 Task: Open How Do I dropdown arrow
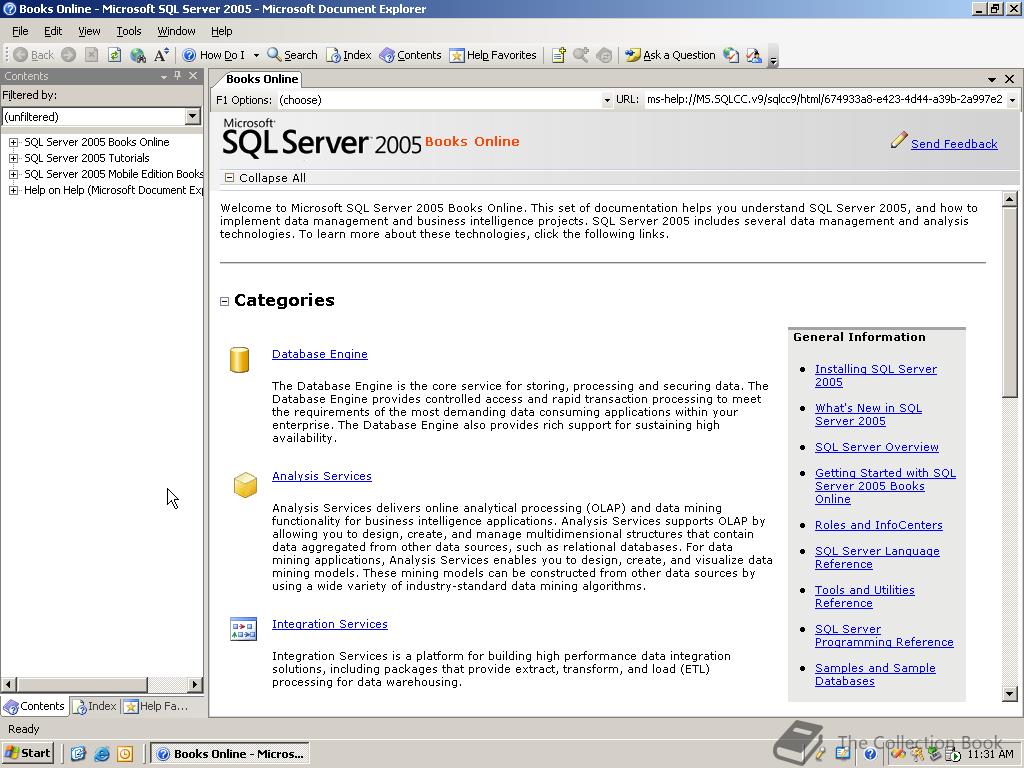(x=256, y=56)
